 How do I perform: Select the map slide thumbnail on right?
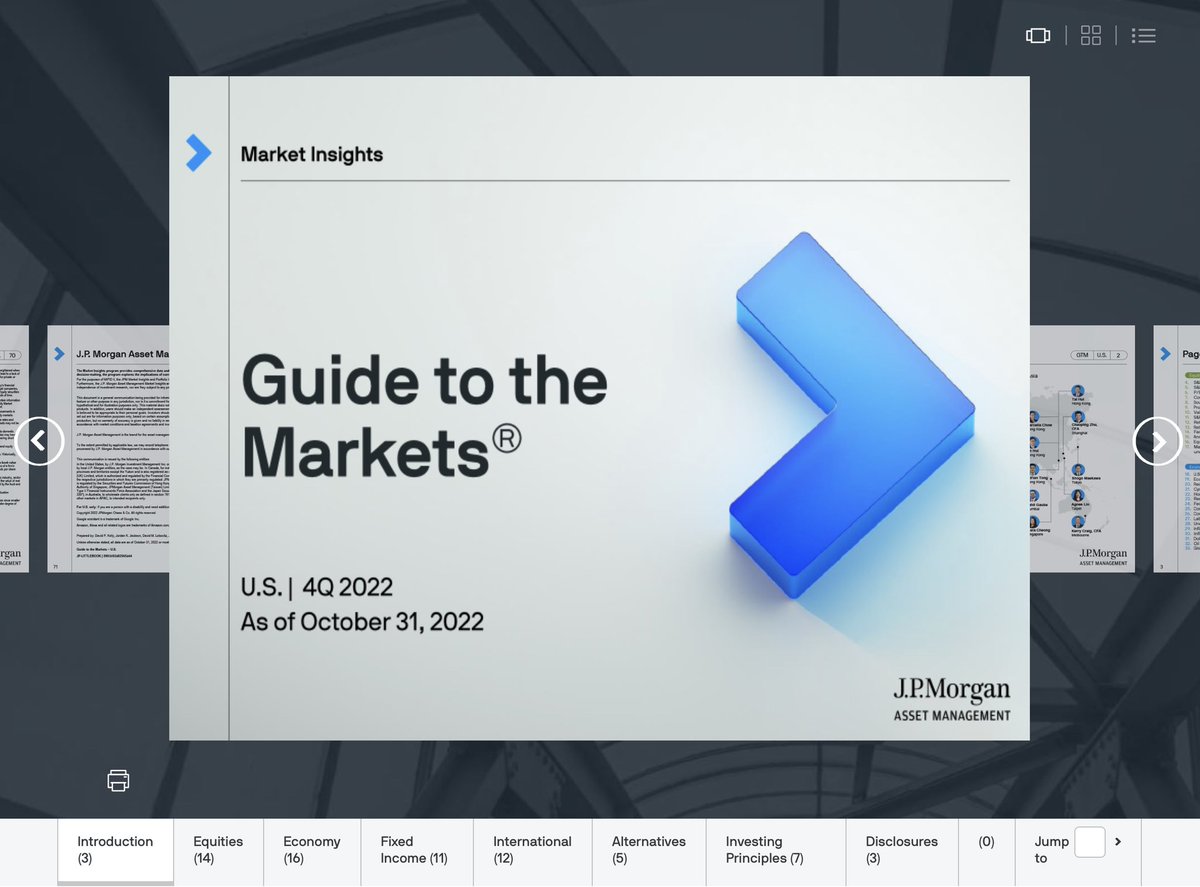tap(1082, 448)
